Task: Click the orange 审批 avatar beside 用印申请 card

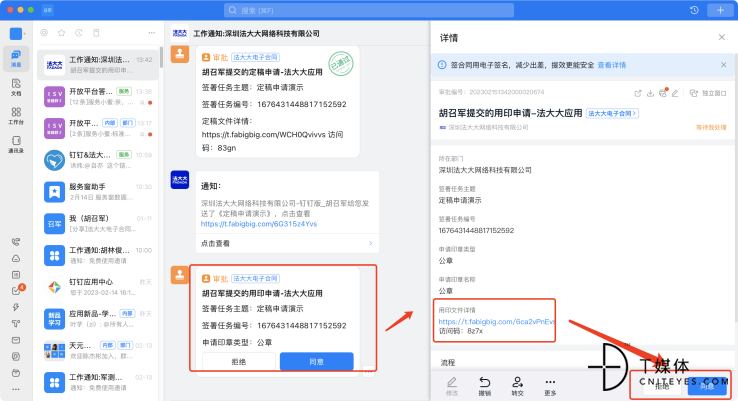Action: pos(179,275)
